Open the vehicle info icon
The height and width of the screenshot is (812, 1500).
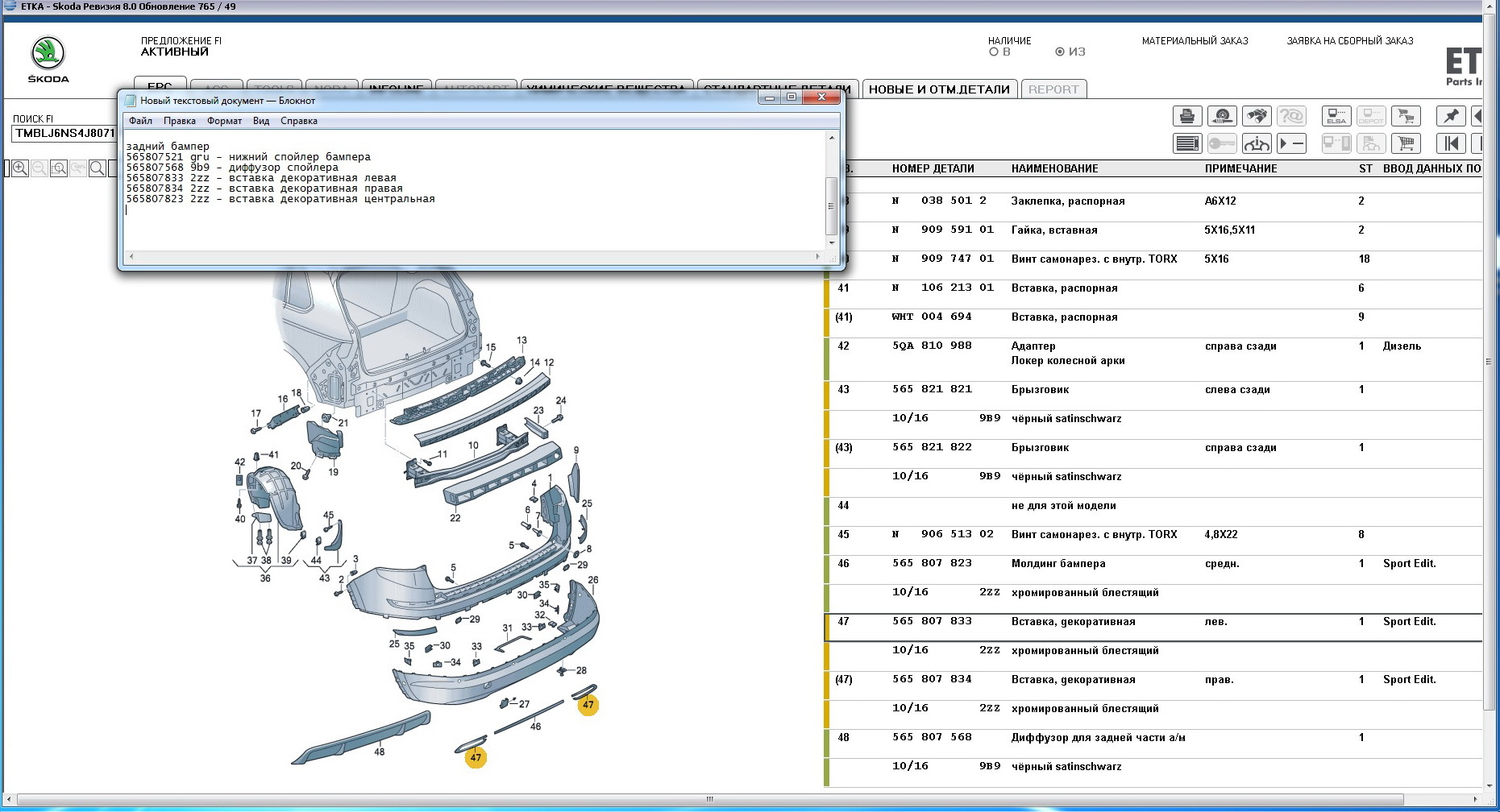tap(1257, 143)
